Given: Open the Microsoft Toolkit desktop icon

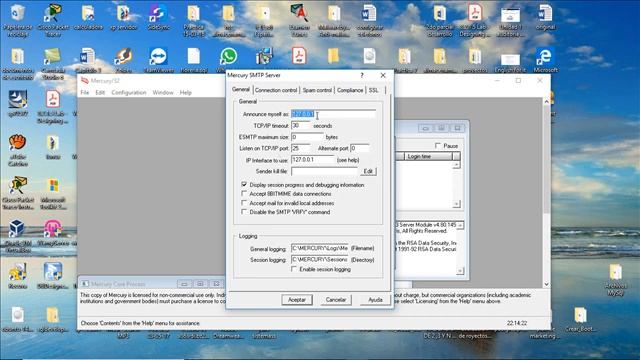Looking at the screenshot, I should point(53,186).
